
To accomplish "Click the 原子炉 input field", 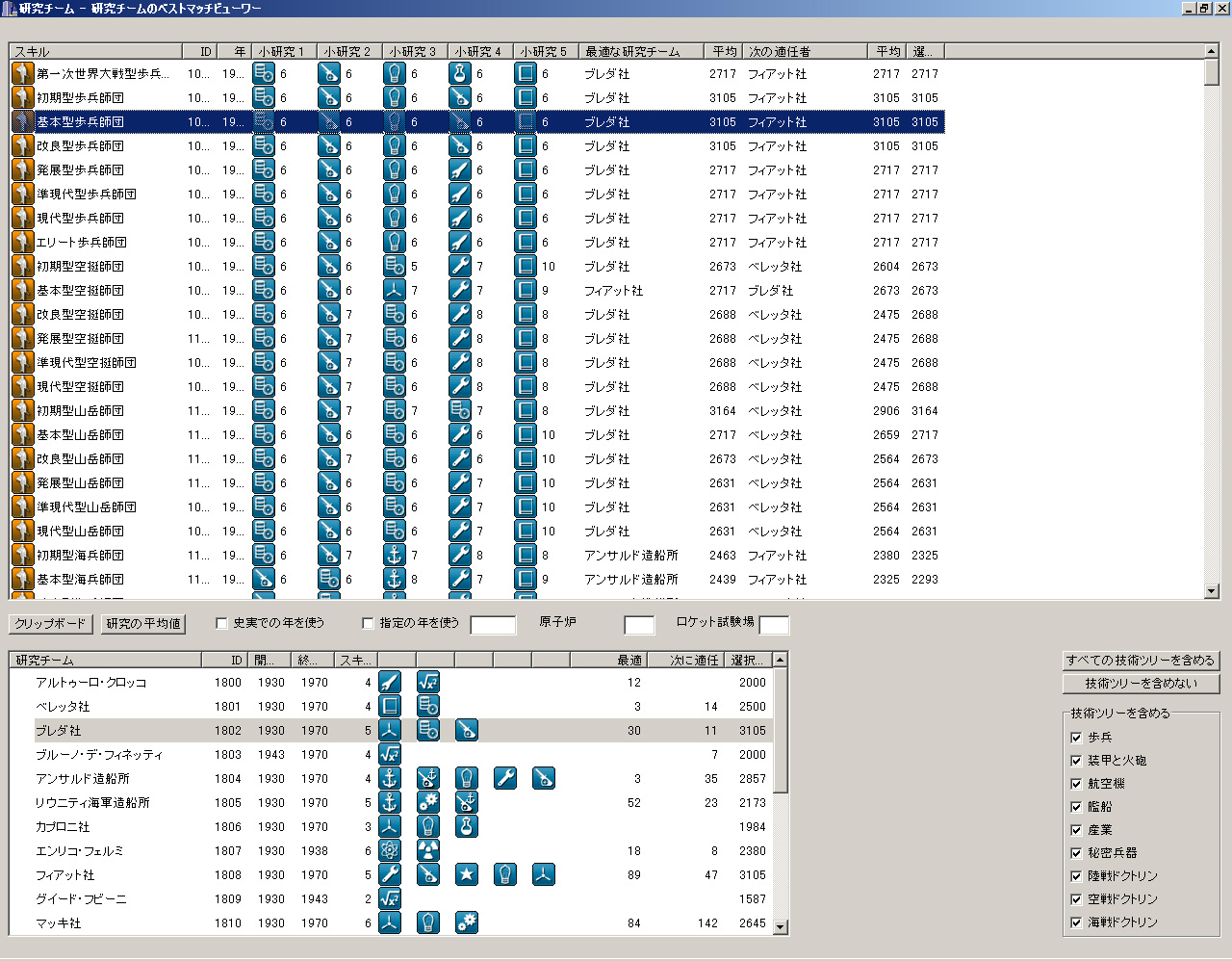I will pos(639,625).
